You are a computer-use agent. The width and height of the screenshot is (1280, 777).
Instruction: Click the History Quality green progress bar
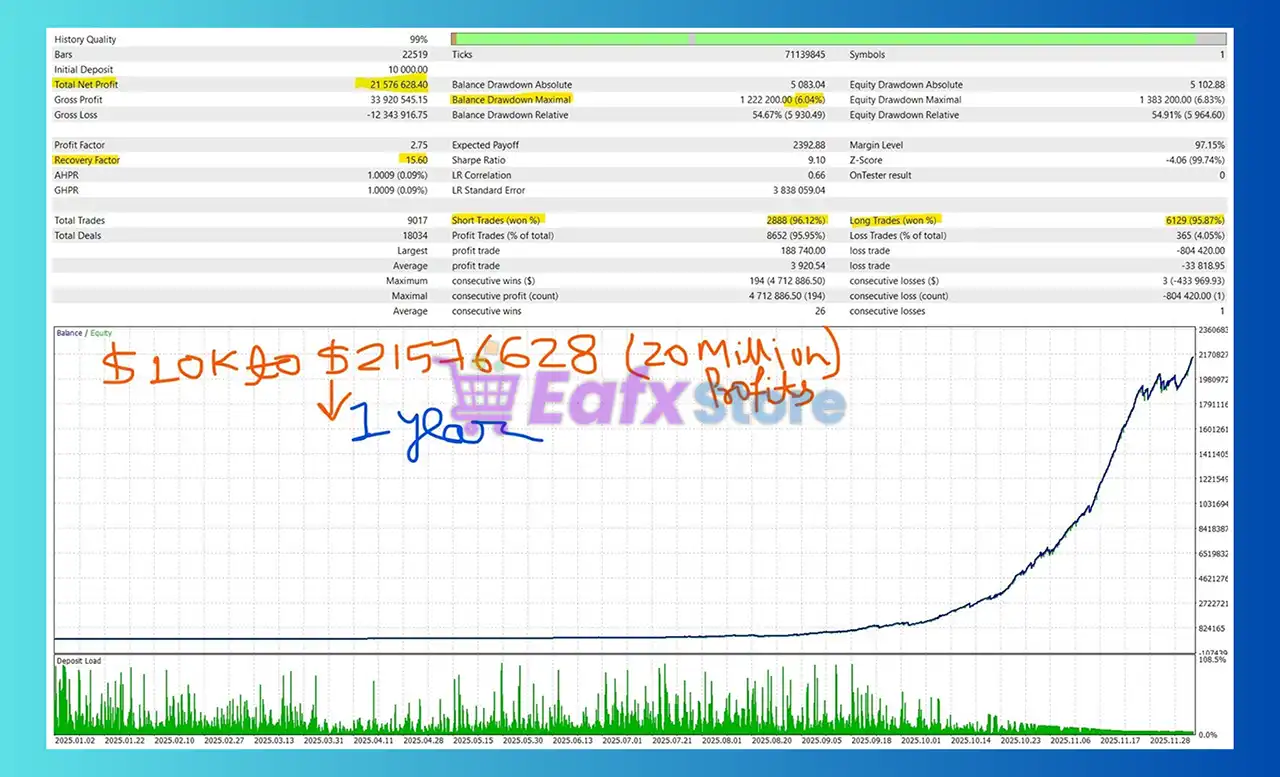[823, 39]
